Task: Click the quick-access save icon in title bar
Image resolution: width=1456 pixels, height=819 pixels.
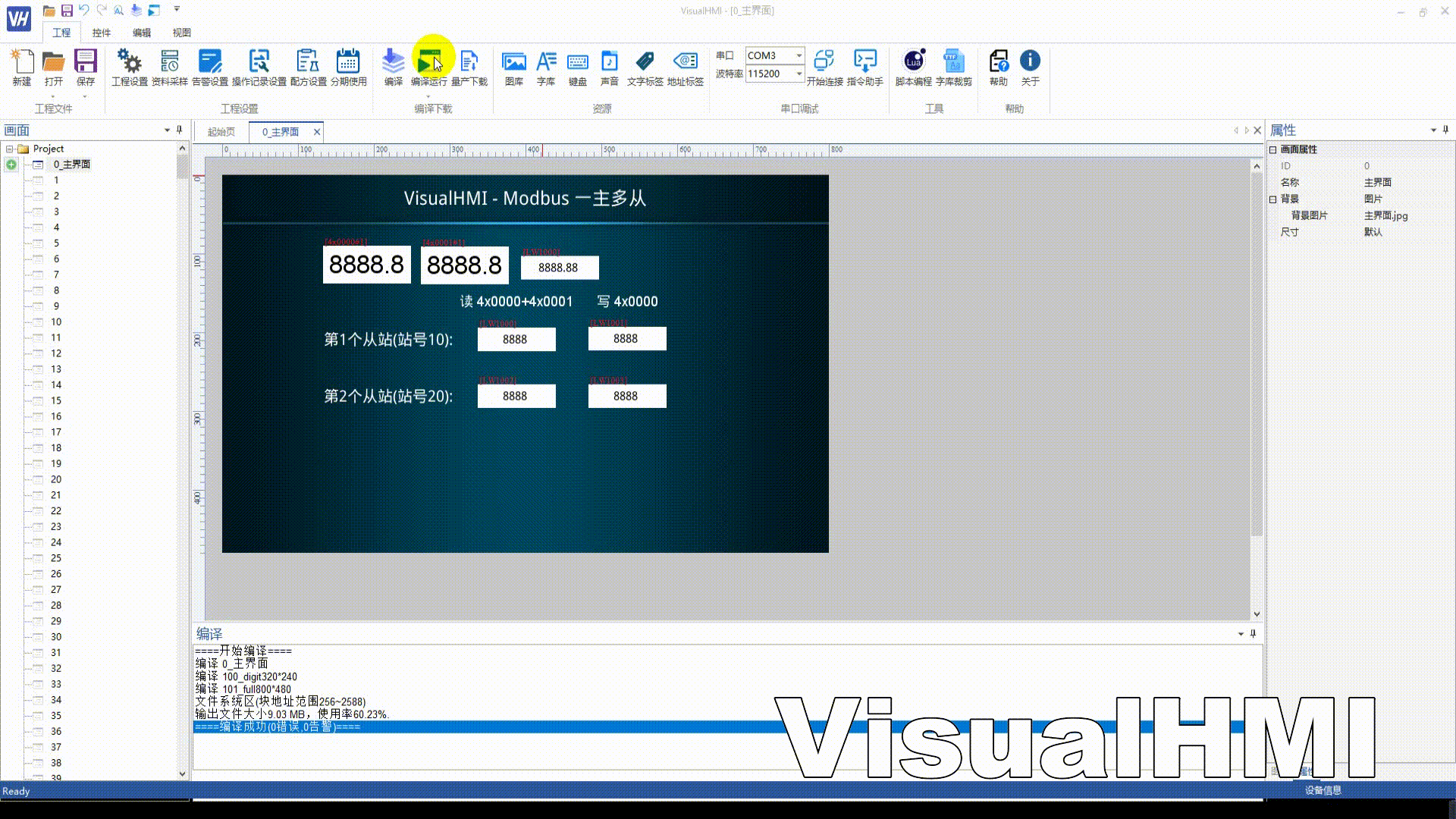Action: 67,10
